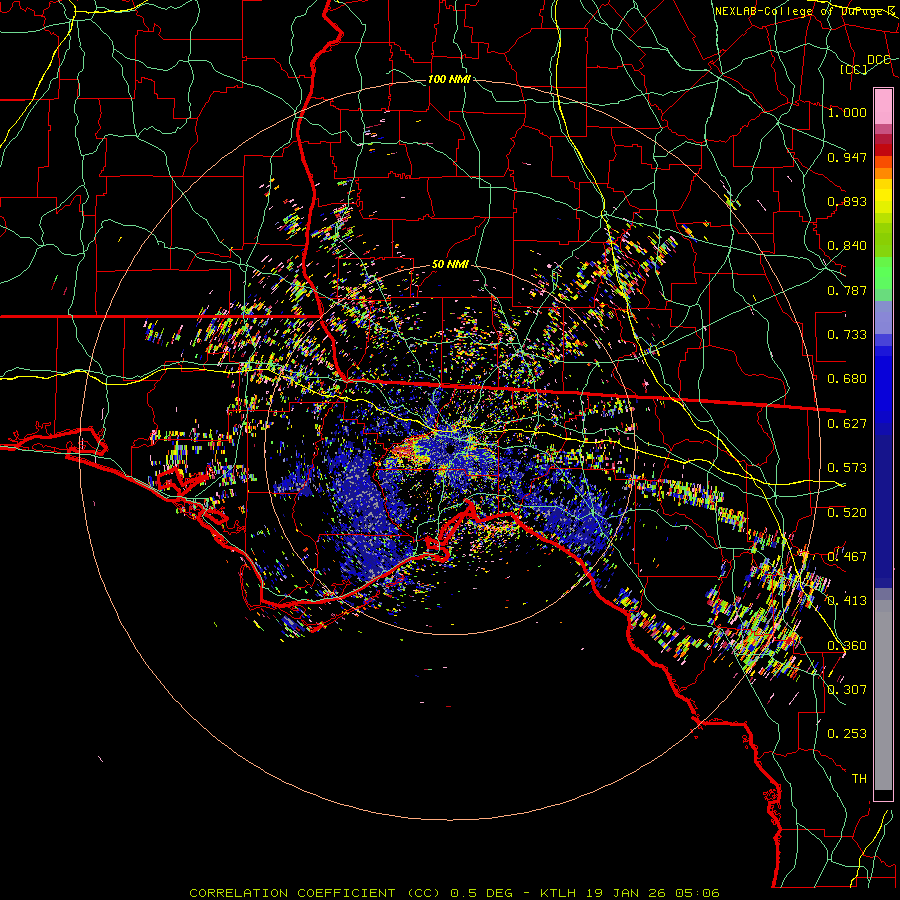Screen dimensions: 900x900
Task: Click the KTLH radar site identifier
Action: click(x=558, y=893)
